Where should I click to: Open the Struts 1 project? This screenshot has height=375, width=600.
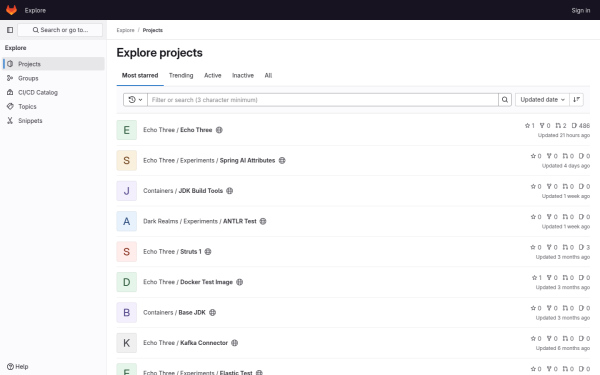172,251
